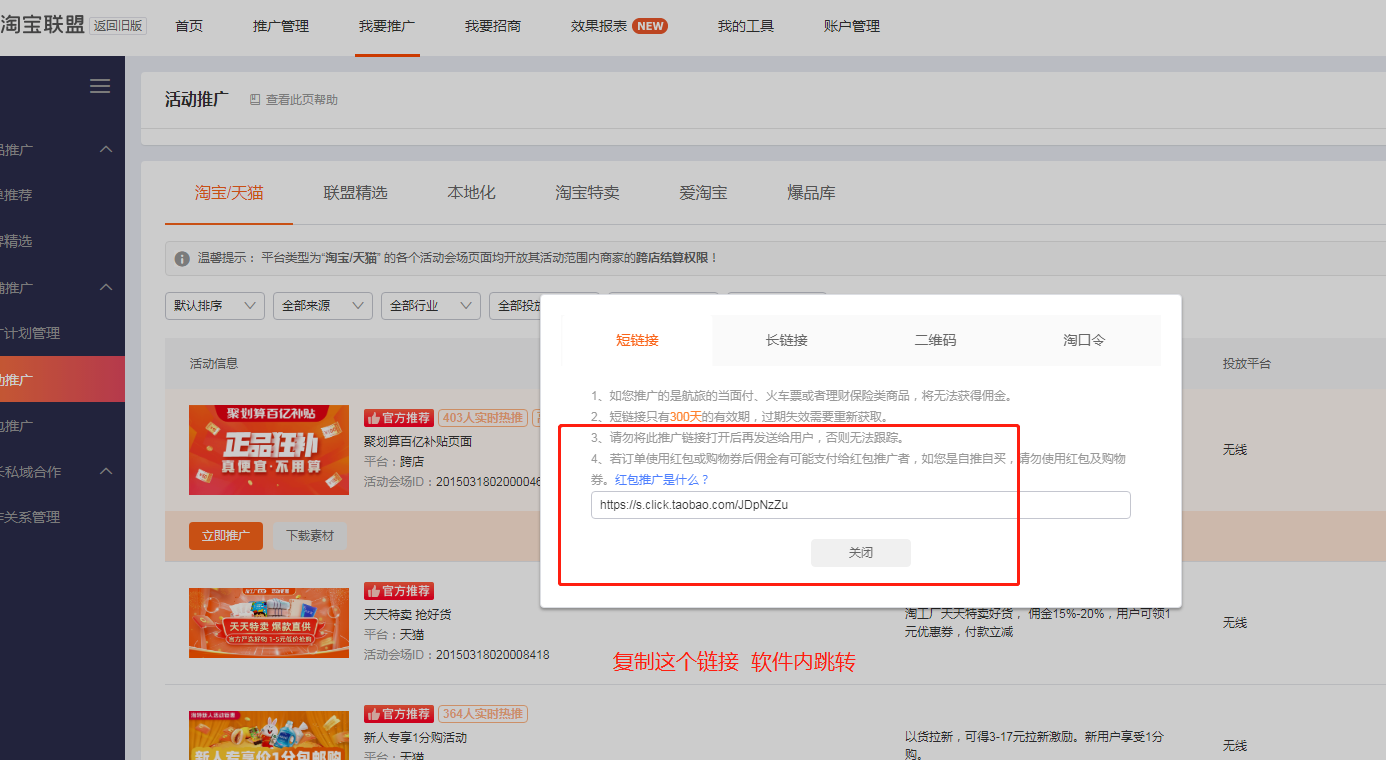Viewport: 1386px width, 760px height.
Task: Switch to 淘宝特卖 tab
Action: (x=587, y=193)
